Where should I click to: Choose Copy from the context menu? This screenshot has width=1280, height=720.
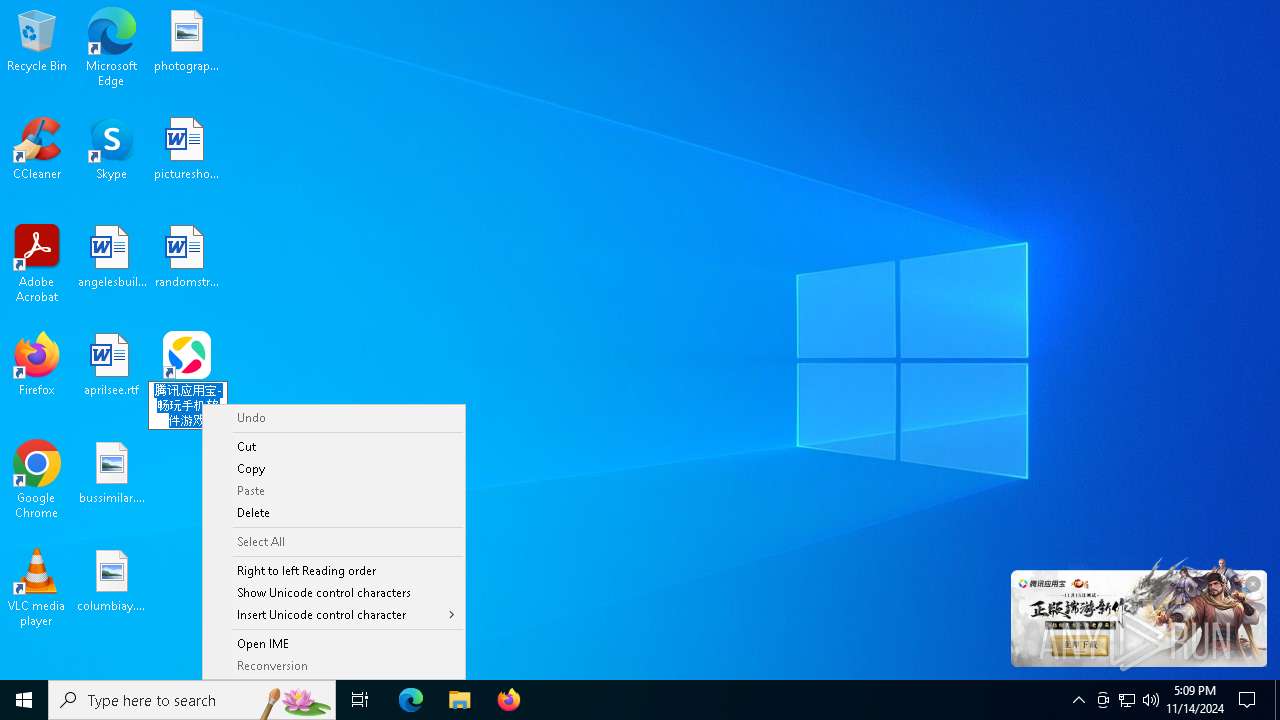click(x=334, y=469)
